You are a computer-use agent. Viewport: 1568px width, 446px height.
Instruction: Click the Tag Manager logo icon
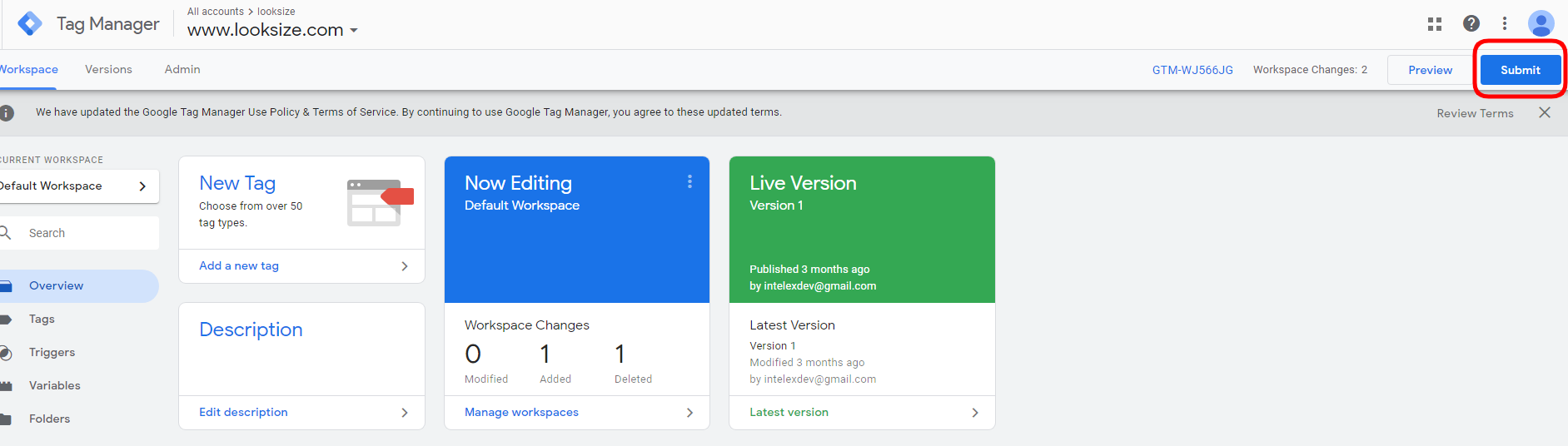point(30,24)
